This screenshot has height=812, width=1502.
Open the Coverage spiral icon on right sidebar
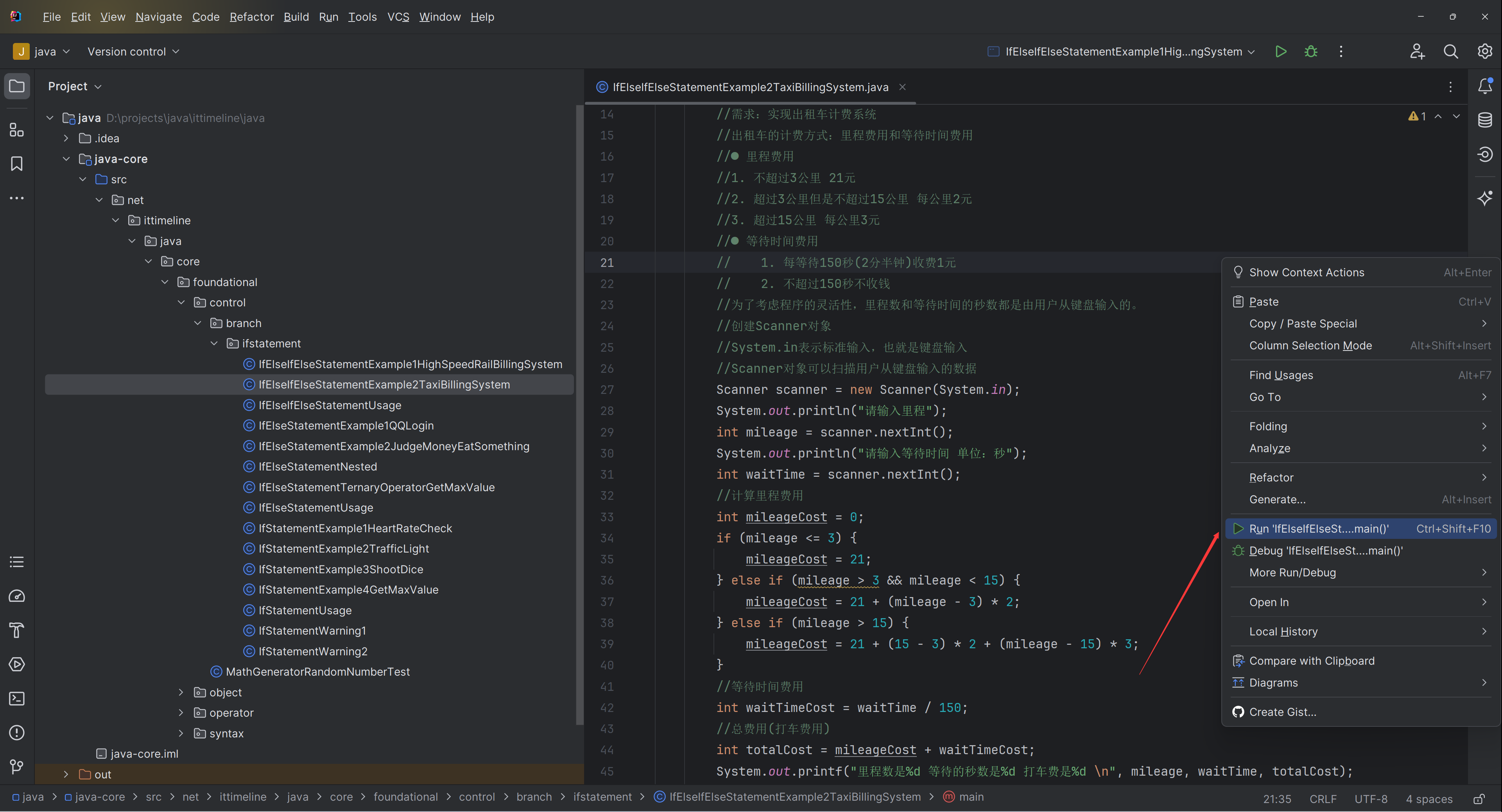(1484, 154)
